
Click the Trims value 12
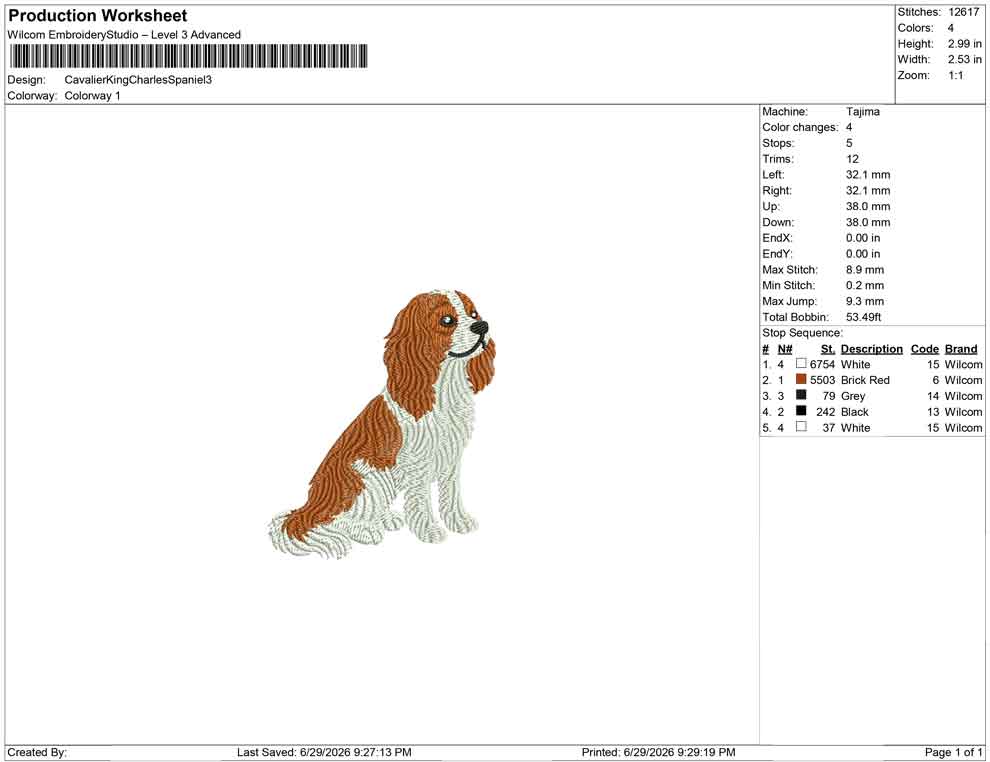coord(852,159)
